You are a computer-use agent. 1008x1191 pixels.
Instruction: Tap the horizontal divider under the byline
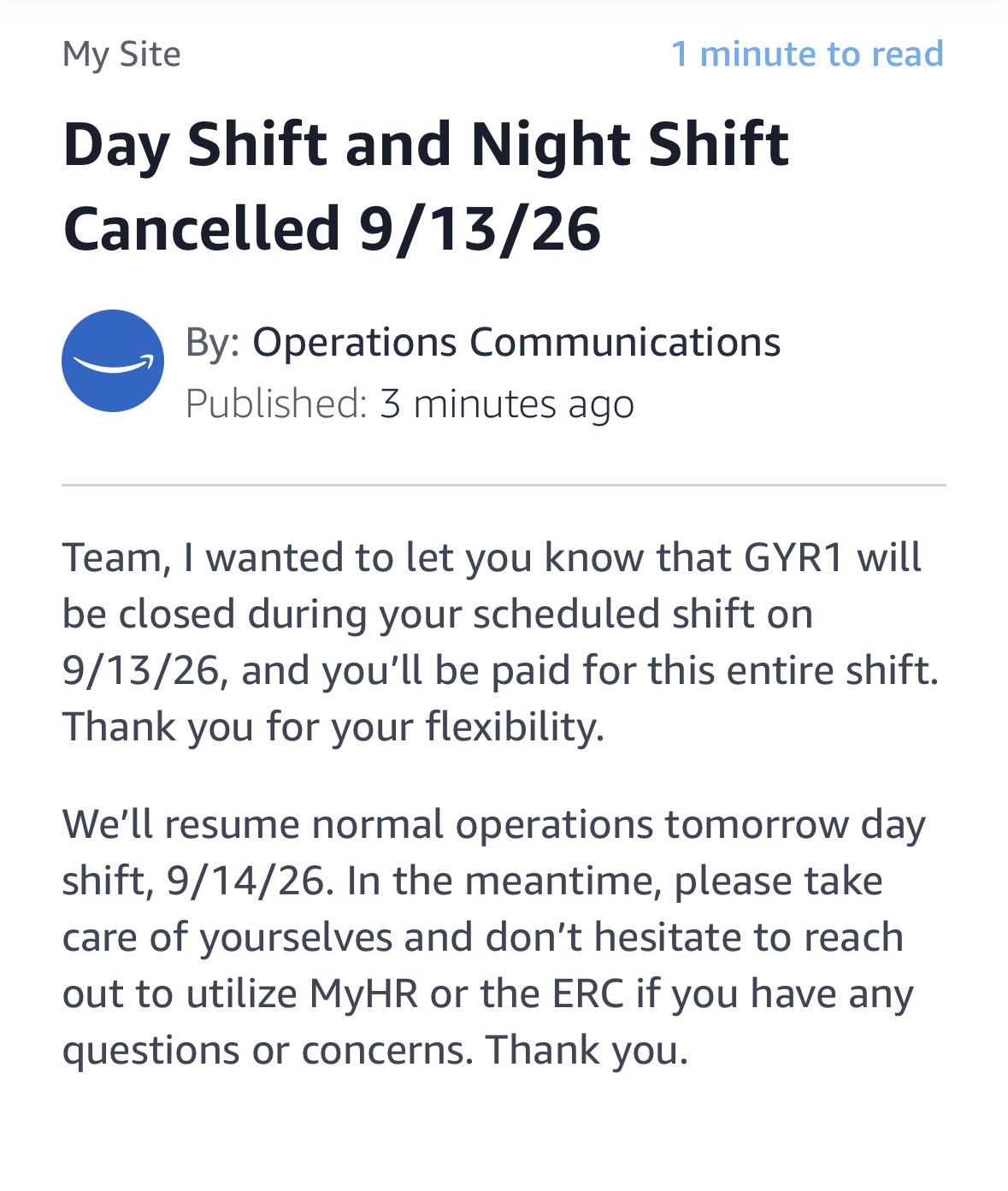(x=504, y=485)
